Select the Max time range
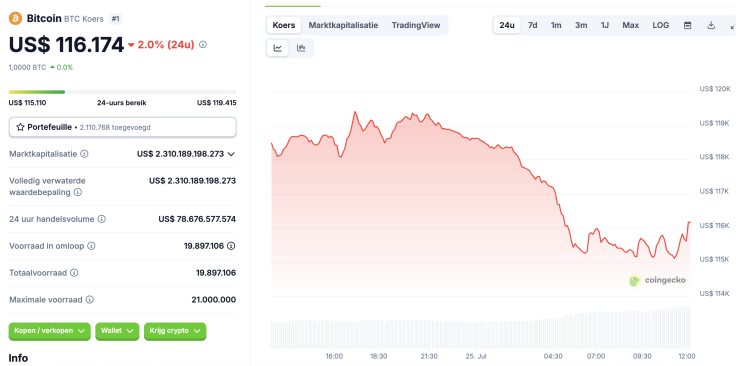The width and height of the screenshot is (750, 366). point(630,25)
